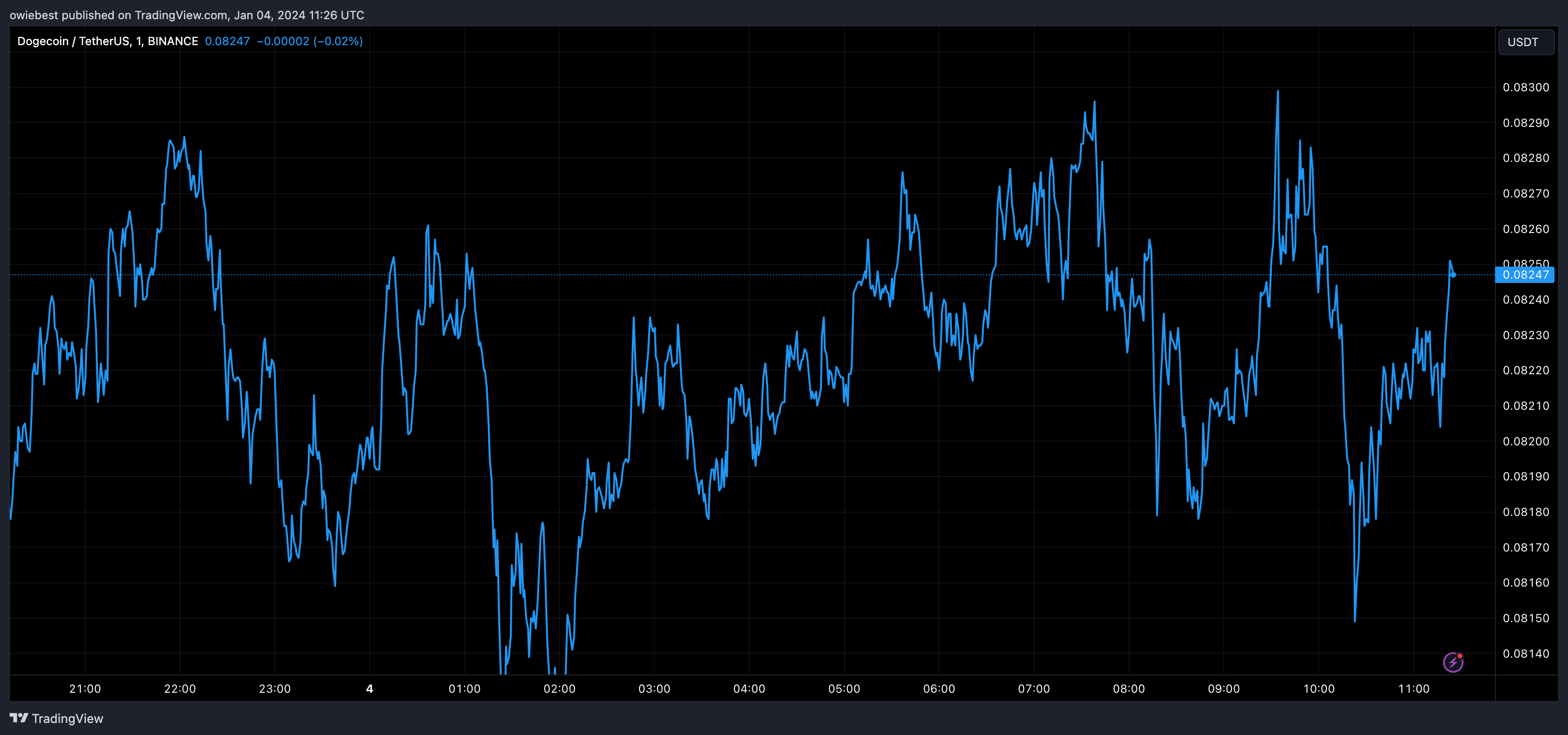
Task: Click the date marker 4 on axis
Action: [370, 689]
